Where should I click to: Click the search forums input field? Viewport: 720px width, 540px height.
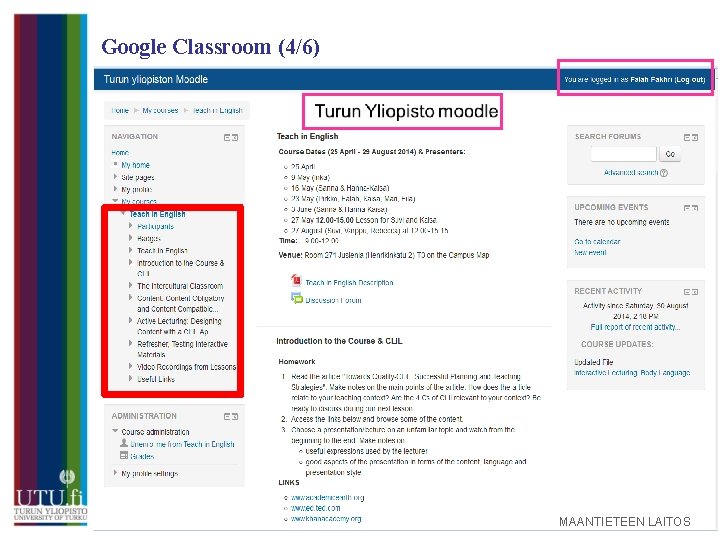pyautogui.click(x=624, y=154)
